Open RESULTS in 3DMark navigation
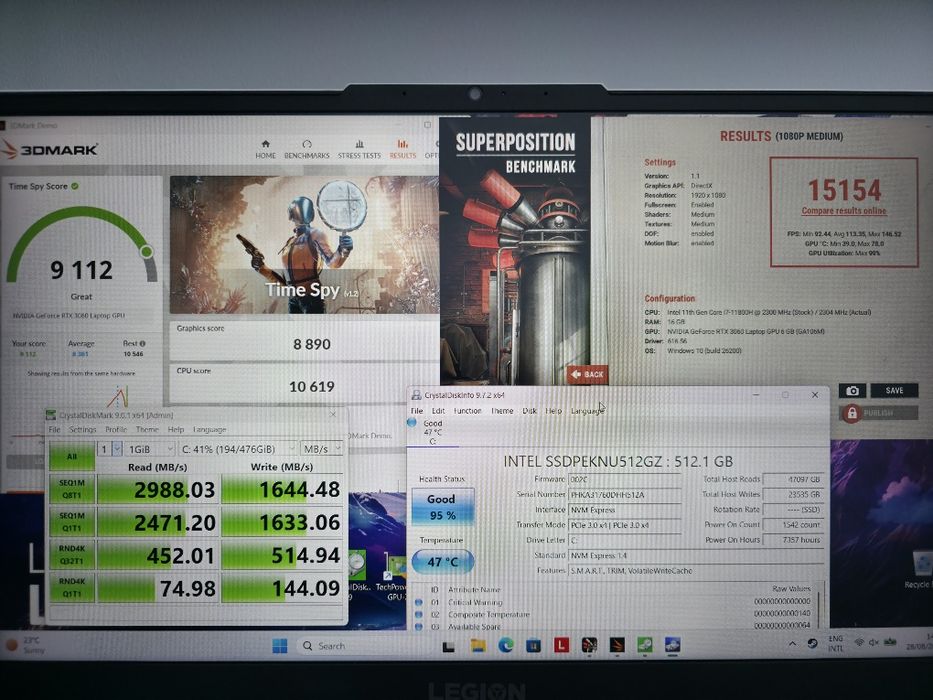This screenshot has height=700, width=933. point(403,149)
